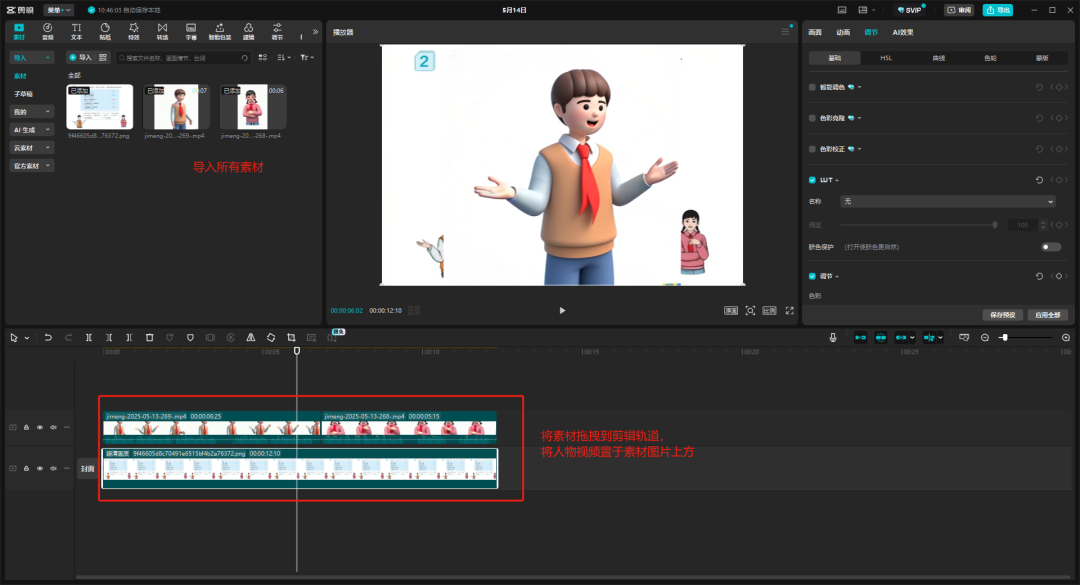This screenshot has height=585, width=1080.
Task: Open the 滤镜 filters panel
Action: coord(247,30)
